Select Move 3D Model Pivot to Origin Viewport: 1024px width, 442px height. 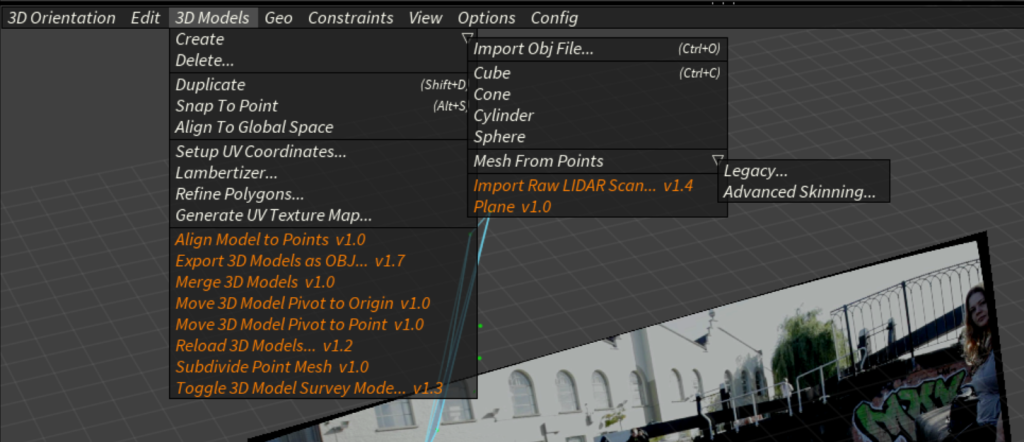(x=323, y=303)
